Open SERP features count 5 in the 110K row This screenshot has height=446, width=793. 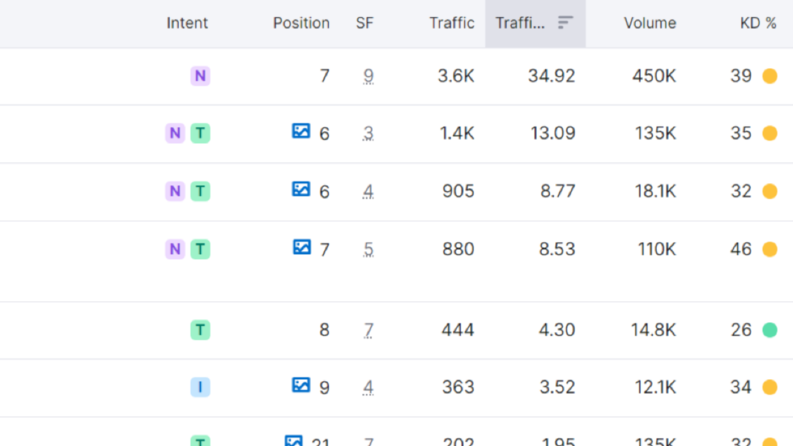click(368, 249)
